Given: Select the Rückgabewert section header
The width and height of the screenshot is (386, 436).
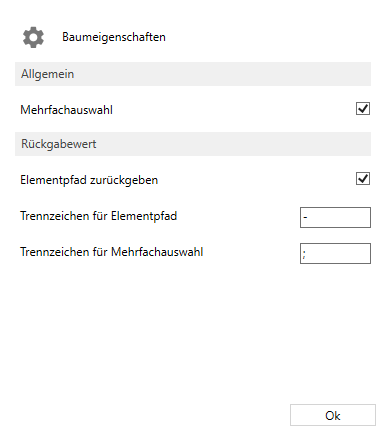Looking at the screenshot, I should pos(193,144).
